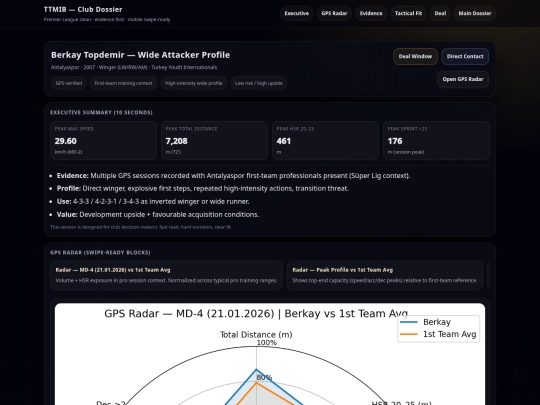Viewport: 540px width, 405px height.
Task: Open the Peak Max Speed 29.60 card
Action: [x=103, y=140]
